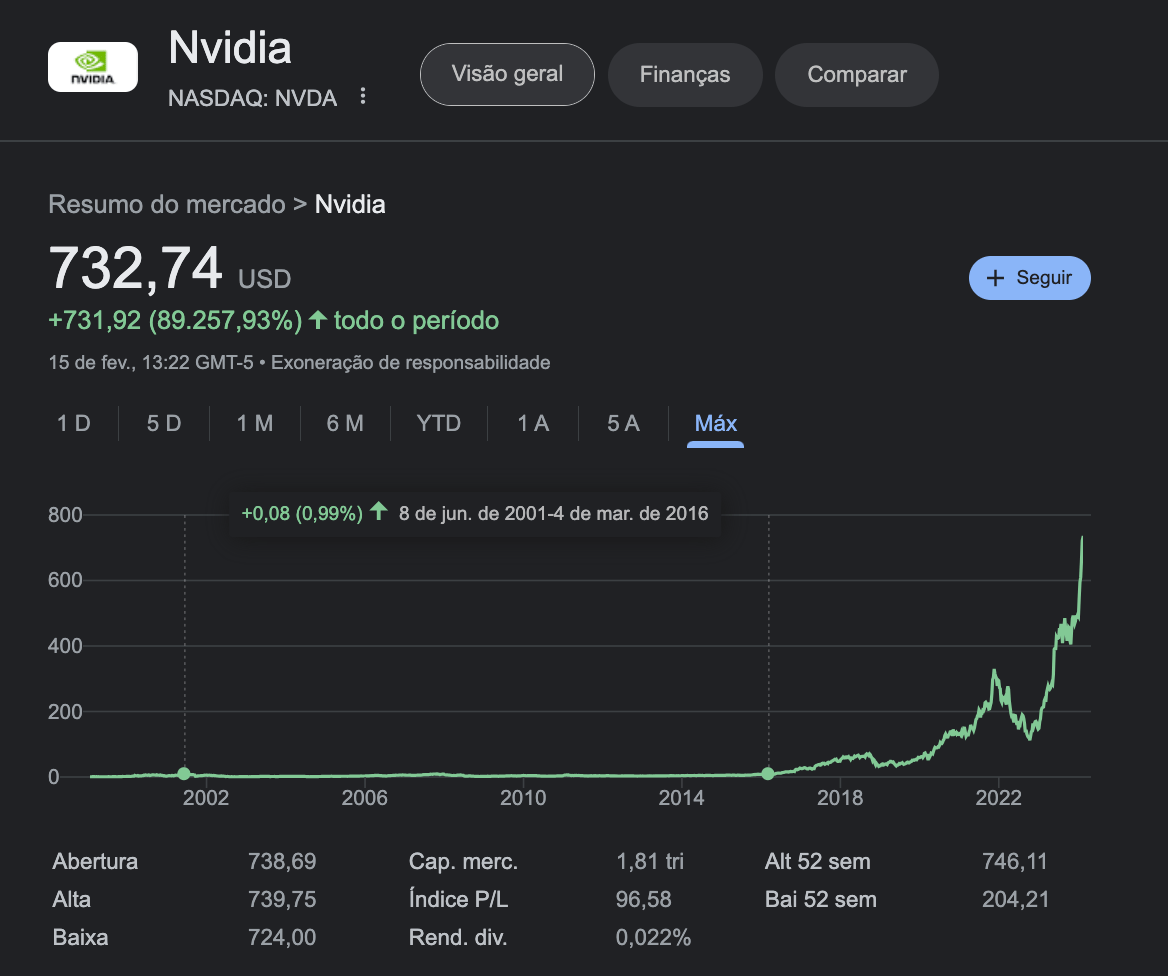Click the NASDAQ: NVDA ticker label
Viewport: 1168px width, 976px height.
pyautogui.click(x=253, y=98)
